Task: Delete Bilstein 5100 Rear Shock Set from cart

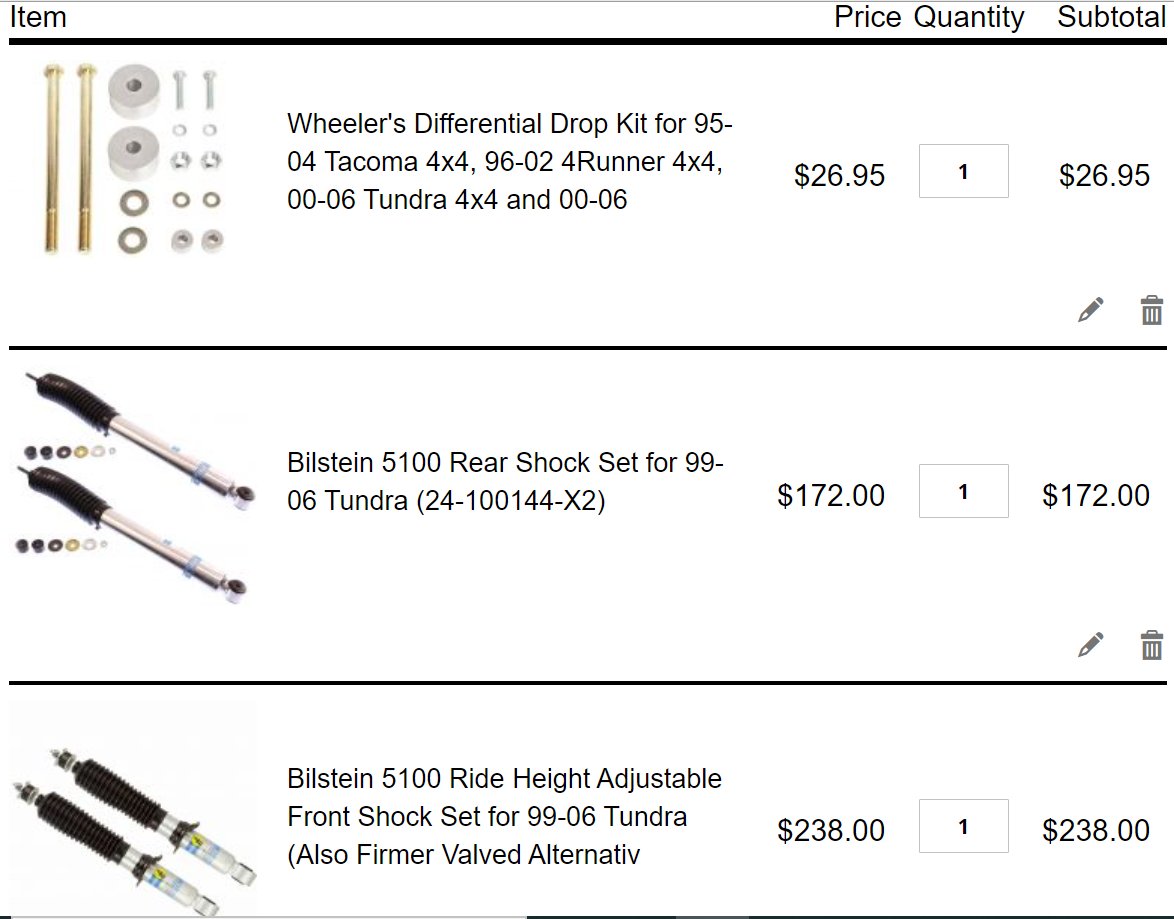Action: coord(1152,644)
